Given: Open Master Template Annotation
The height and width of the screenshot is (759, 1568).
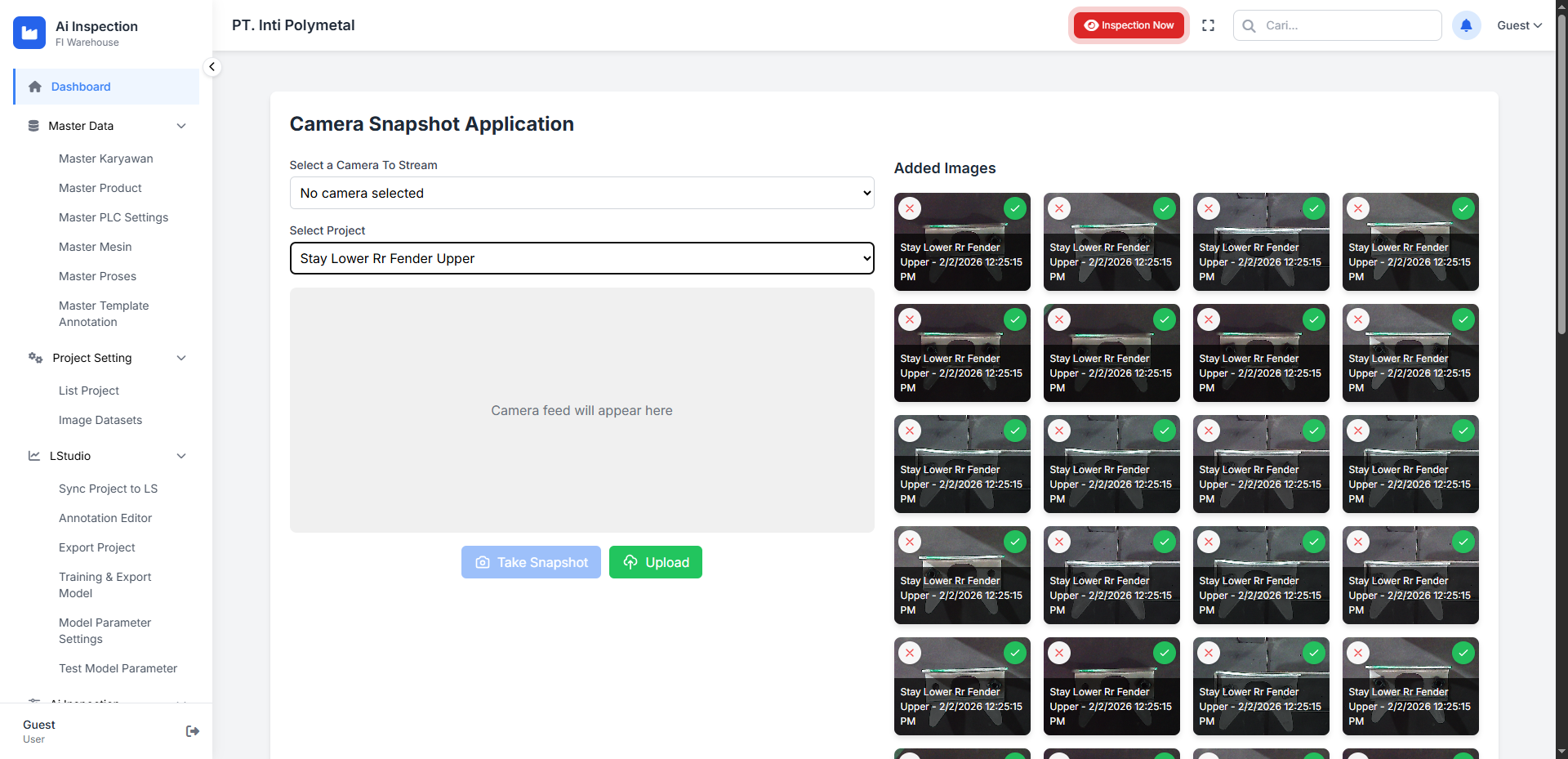Looking at the screenshot, I should click(104, 314).
